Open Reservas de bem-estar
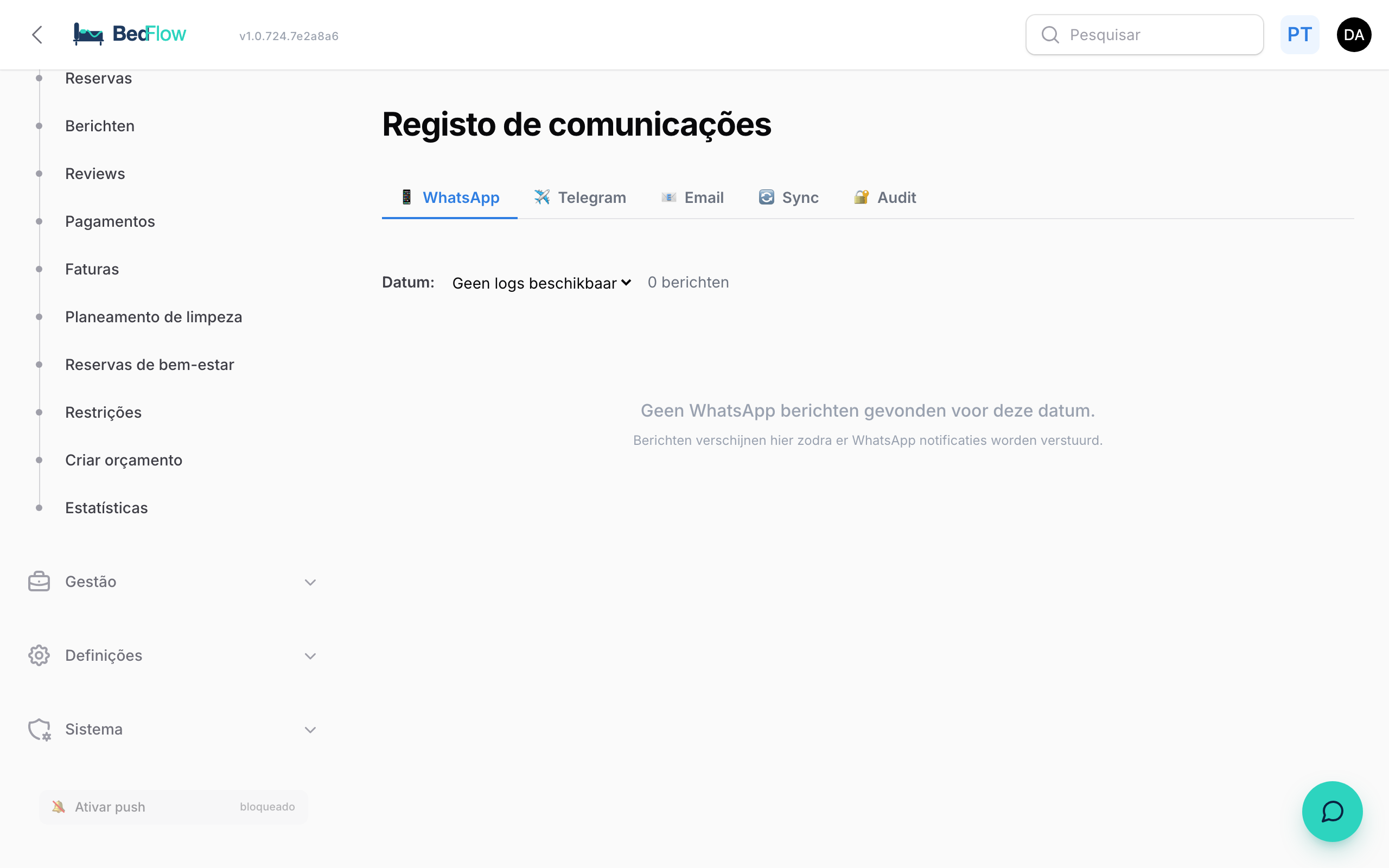The image size is (1389, 868). tap(150, 365)
